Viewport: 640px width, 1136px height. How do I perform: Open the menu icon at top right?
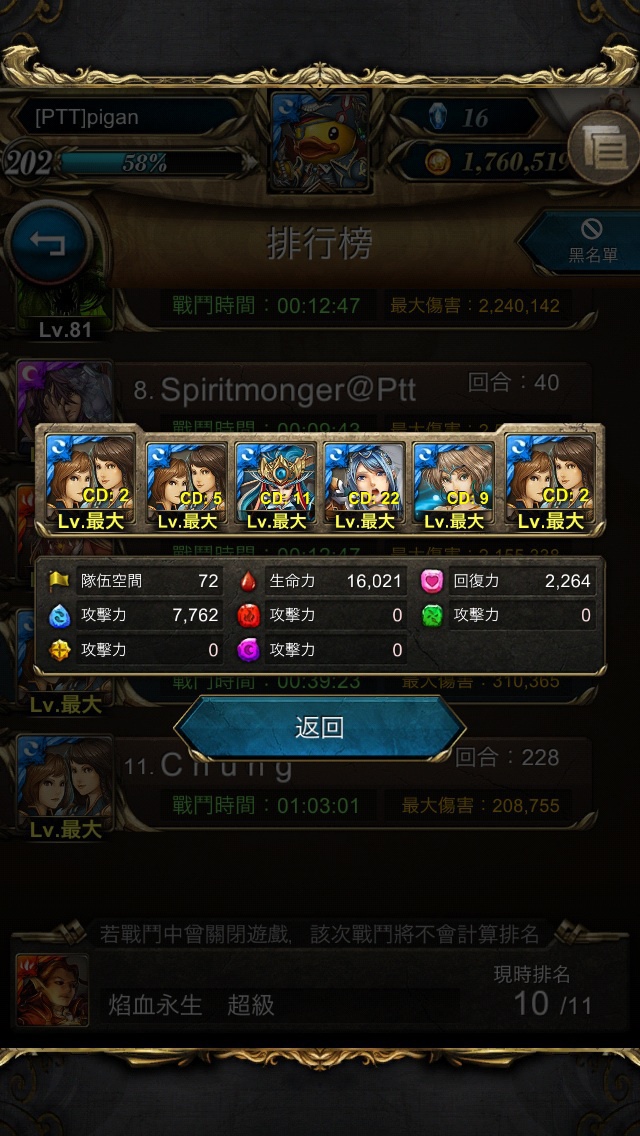tap(604, 149)
